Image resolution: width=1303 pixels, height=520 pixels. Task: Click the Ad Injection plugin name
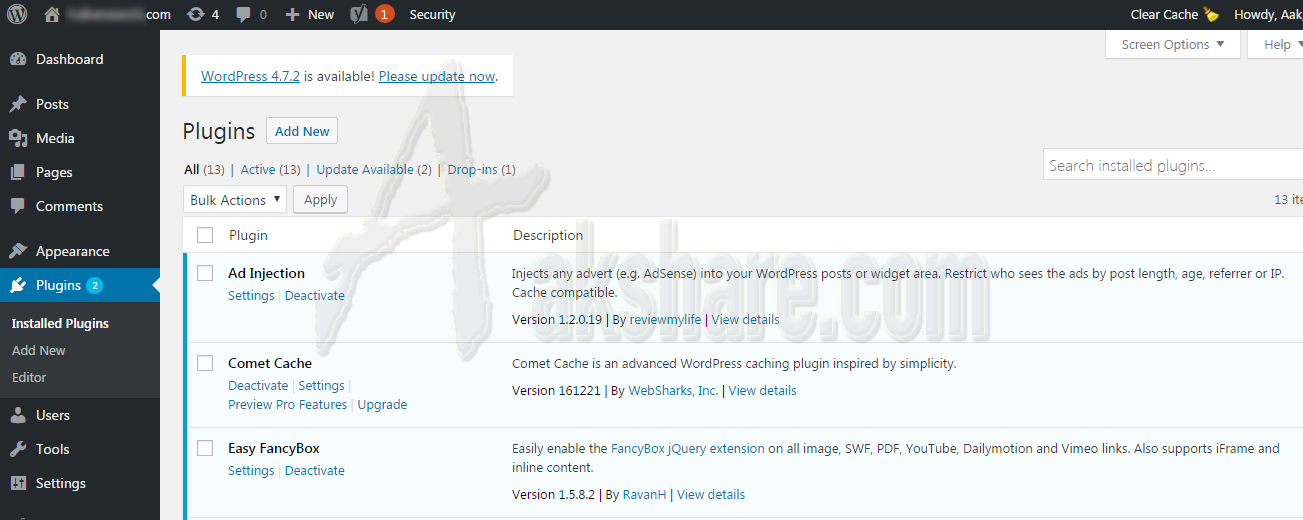(x=266, y=273)
